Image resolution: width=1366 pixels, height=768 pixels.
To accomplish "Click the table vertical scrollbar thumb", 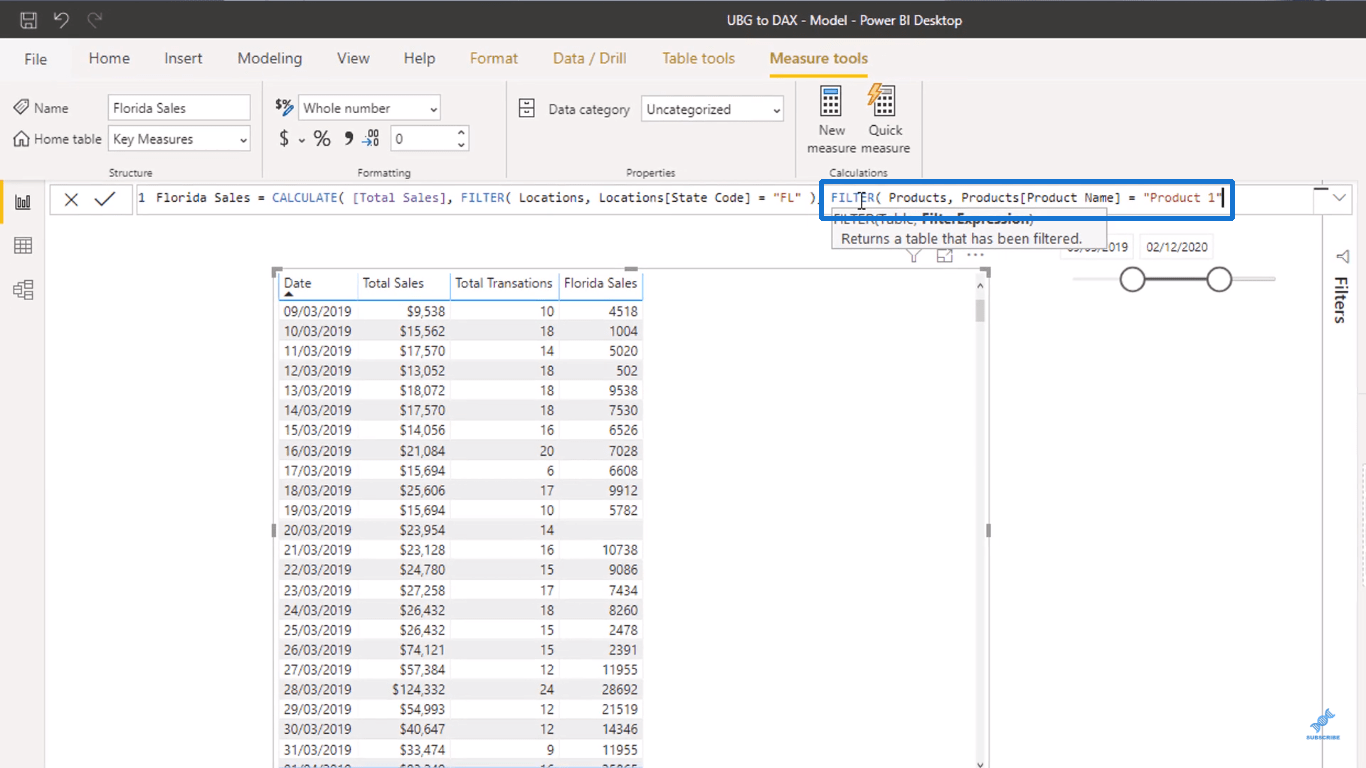I will pyautogui.click(x=980, y=310).
